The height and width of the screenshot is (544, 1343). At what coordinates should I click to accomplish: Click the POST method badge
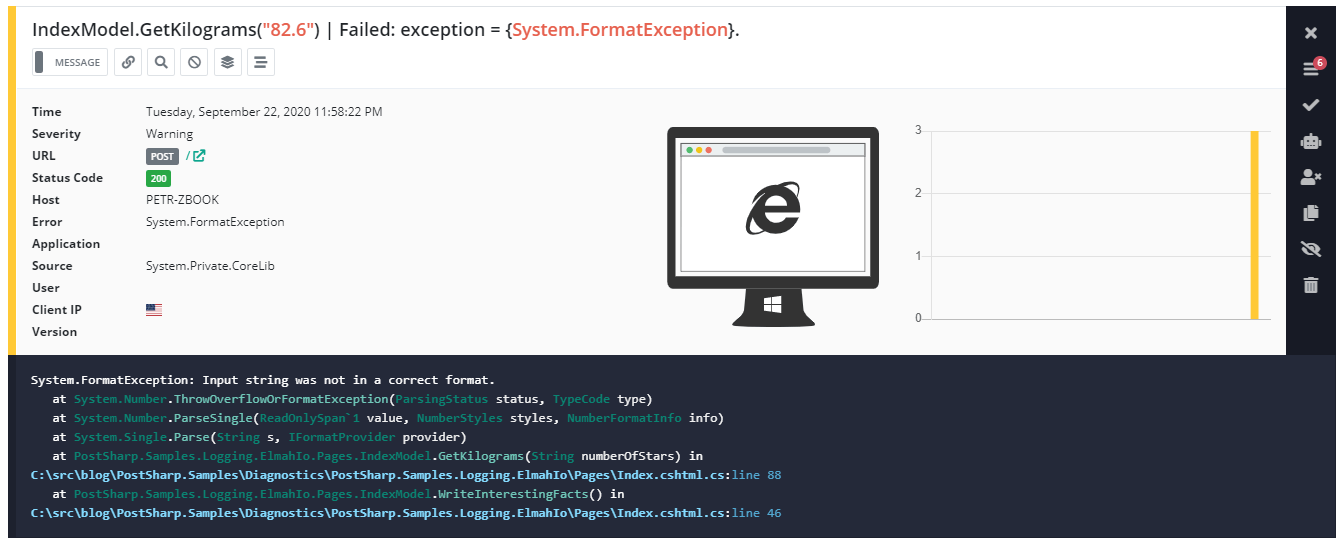point(163,156)
